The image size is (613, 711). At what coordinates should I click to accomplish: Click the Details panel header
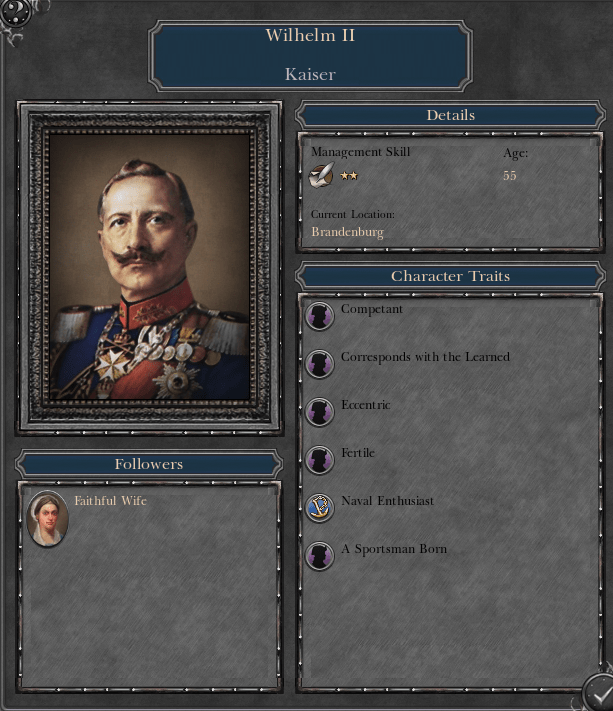[450, 115]
